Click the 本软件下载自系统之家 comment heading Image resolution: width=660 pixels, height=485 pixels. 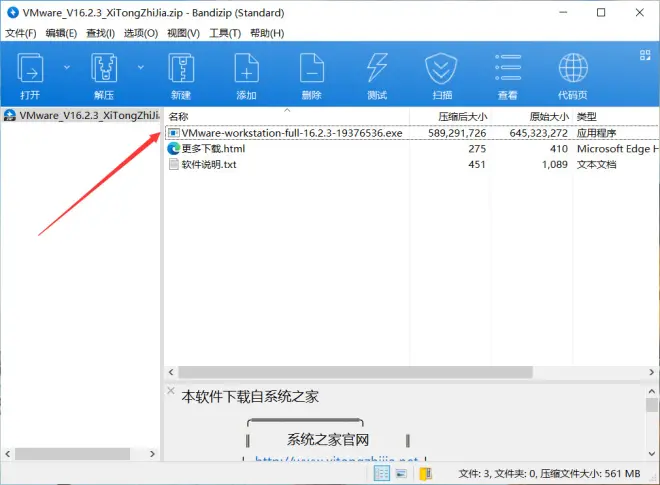point(250,397)
